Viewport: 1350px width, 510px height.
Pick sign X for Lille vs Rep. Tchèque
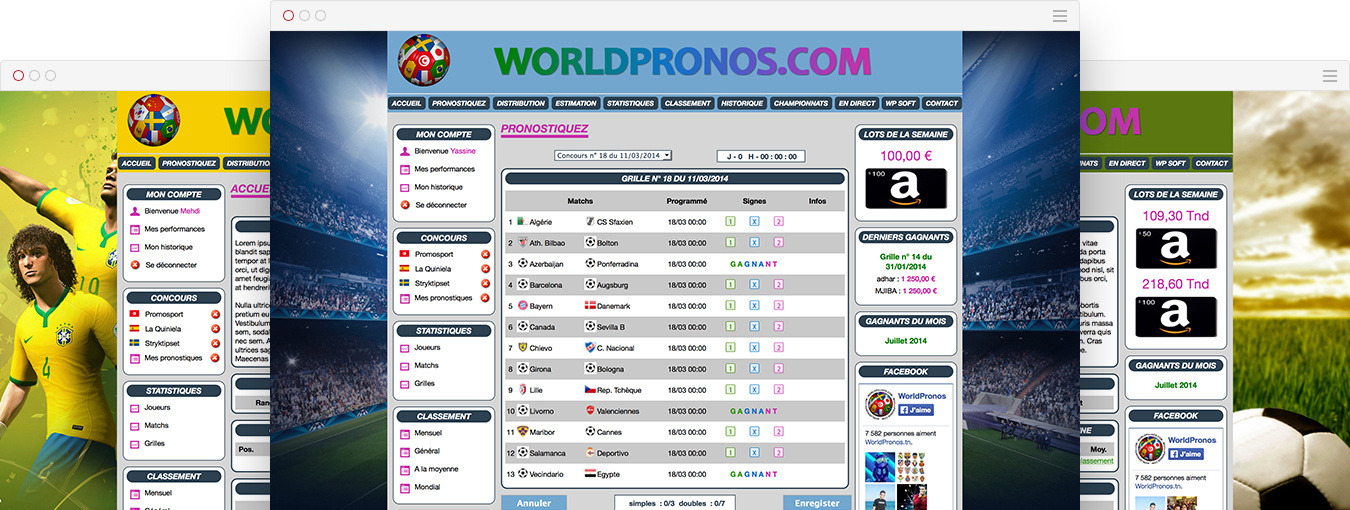(x=754, y=390)
